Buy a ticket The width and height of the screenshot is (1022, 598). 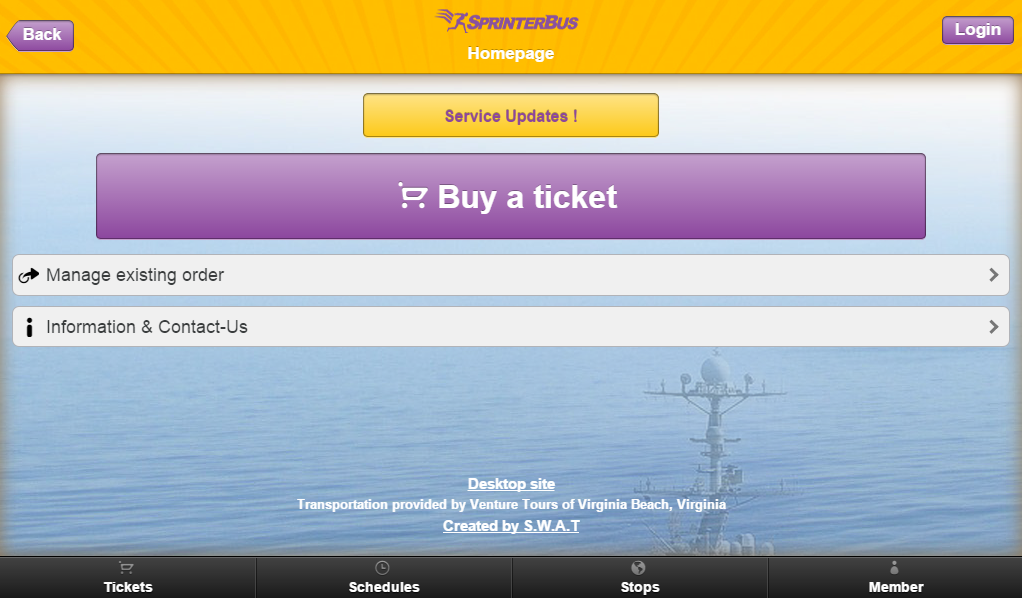click(511, 196)
